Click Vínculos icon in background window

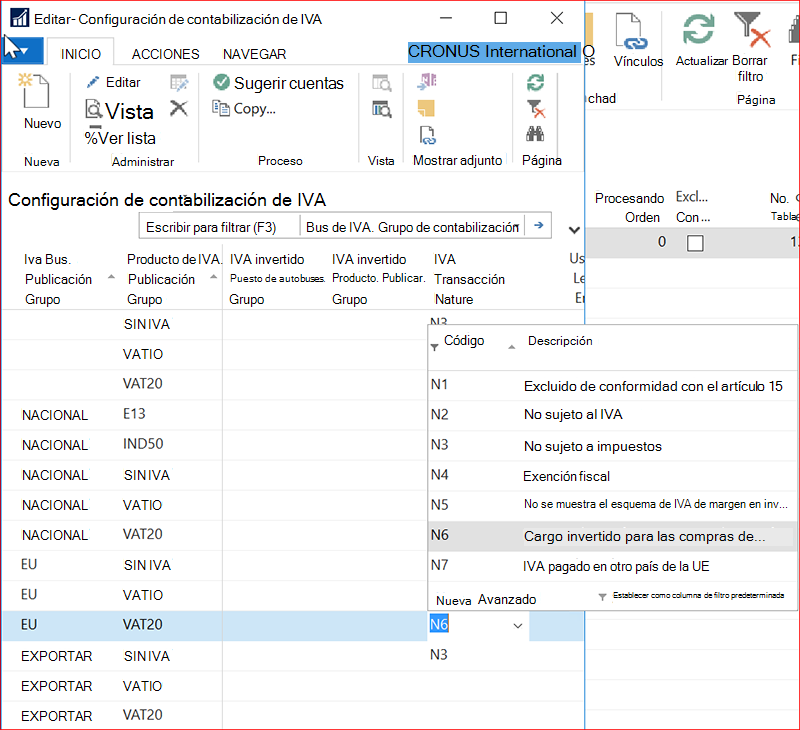click(638, 41)
